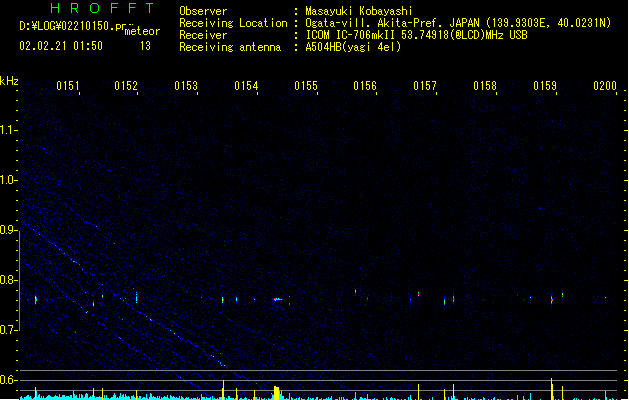Viewport: 629px width, 400px height.
Task: Click the meteor count value 13
Action: [x=145, y=46]
